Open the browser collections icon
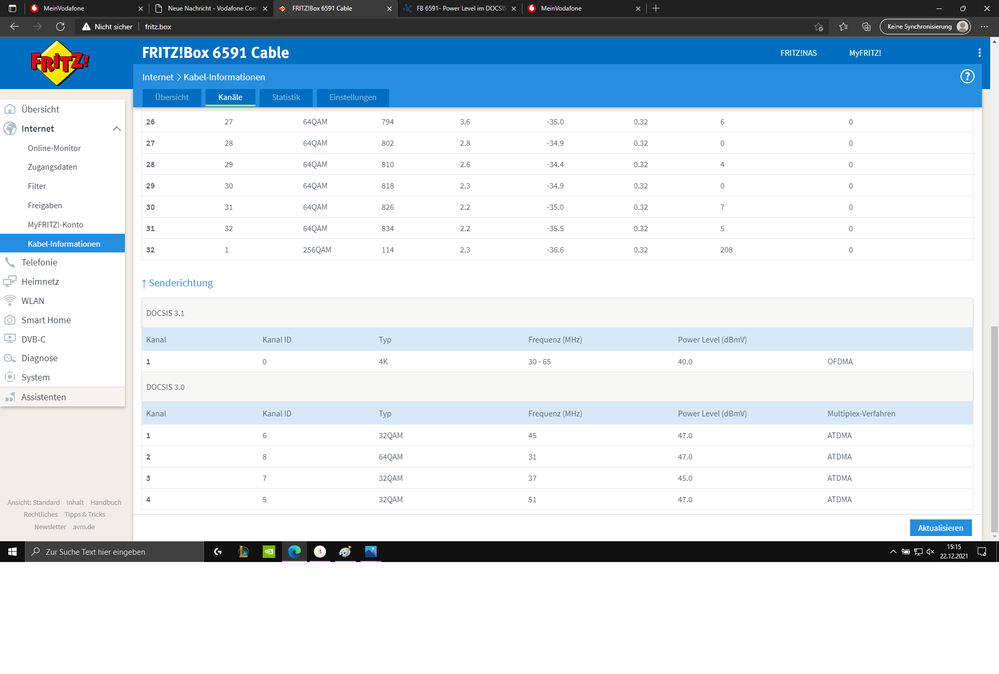This screenshot has width=999, height=674. [866, 27]
